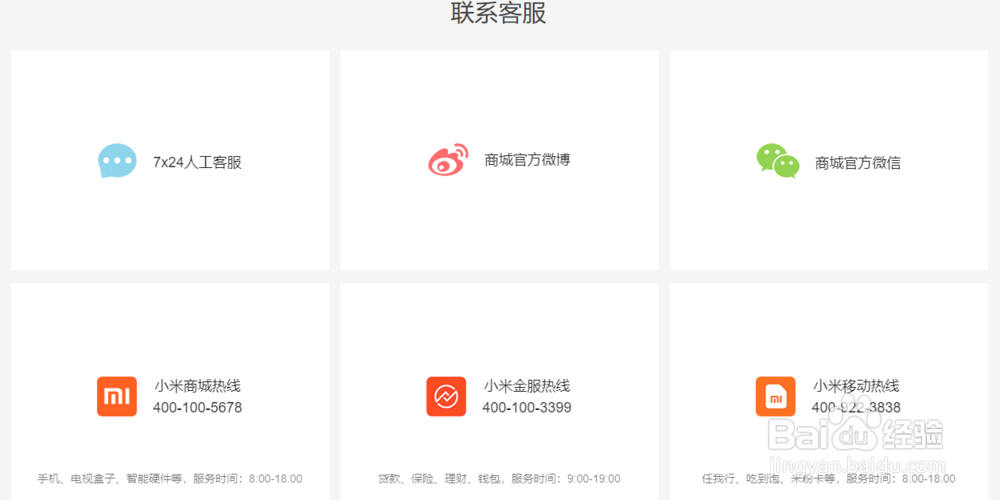Open the Weibo logo icon

click(x=448, y=159)
